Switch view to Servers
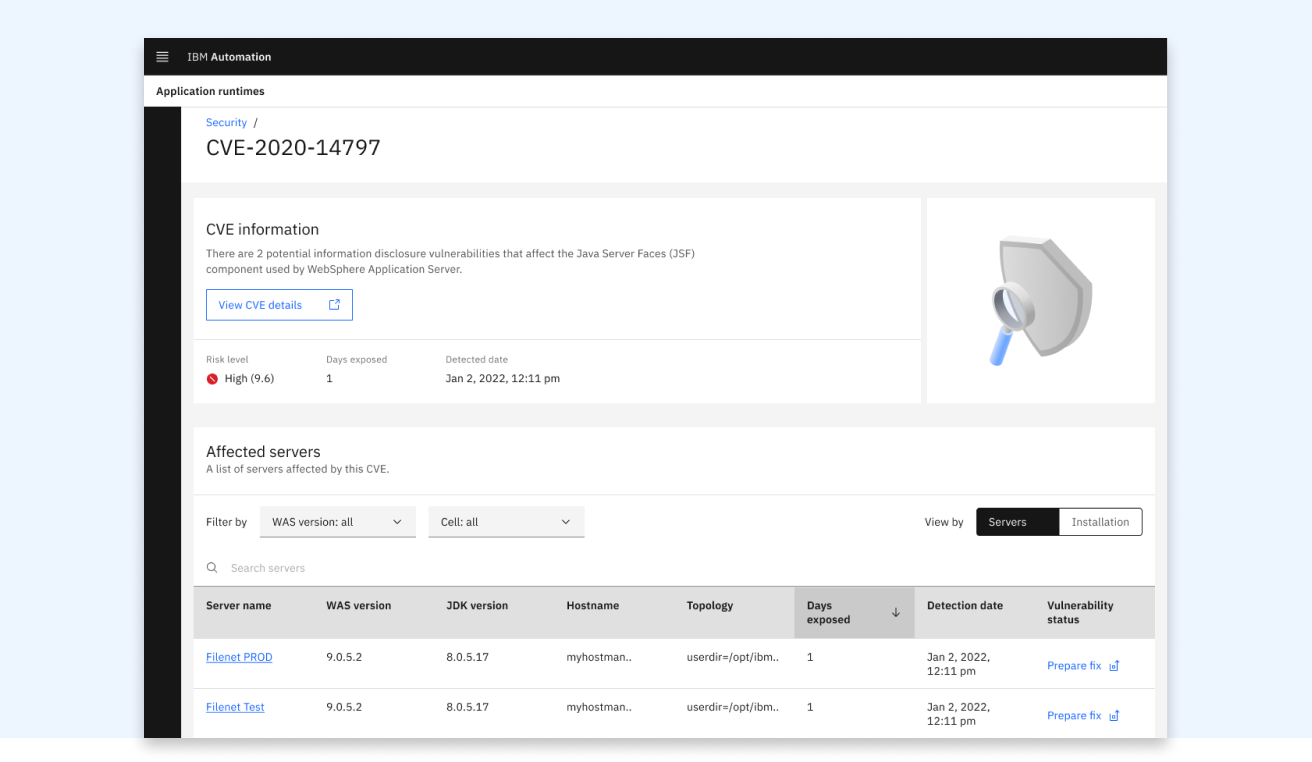Viewport: 1312px width, 762px height. (1017, 522)
